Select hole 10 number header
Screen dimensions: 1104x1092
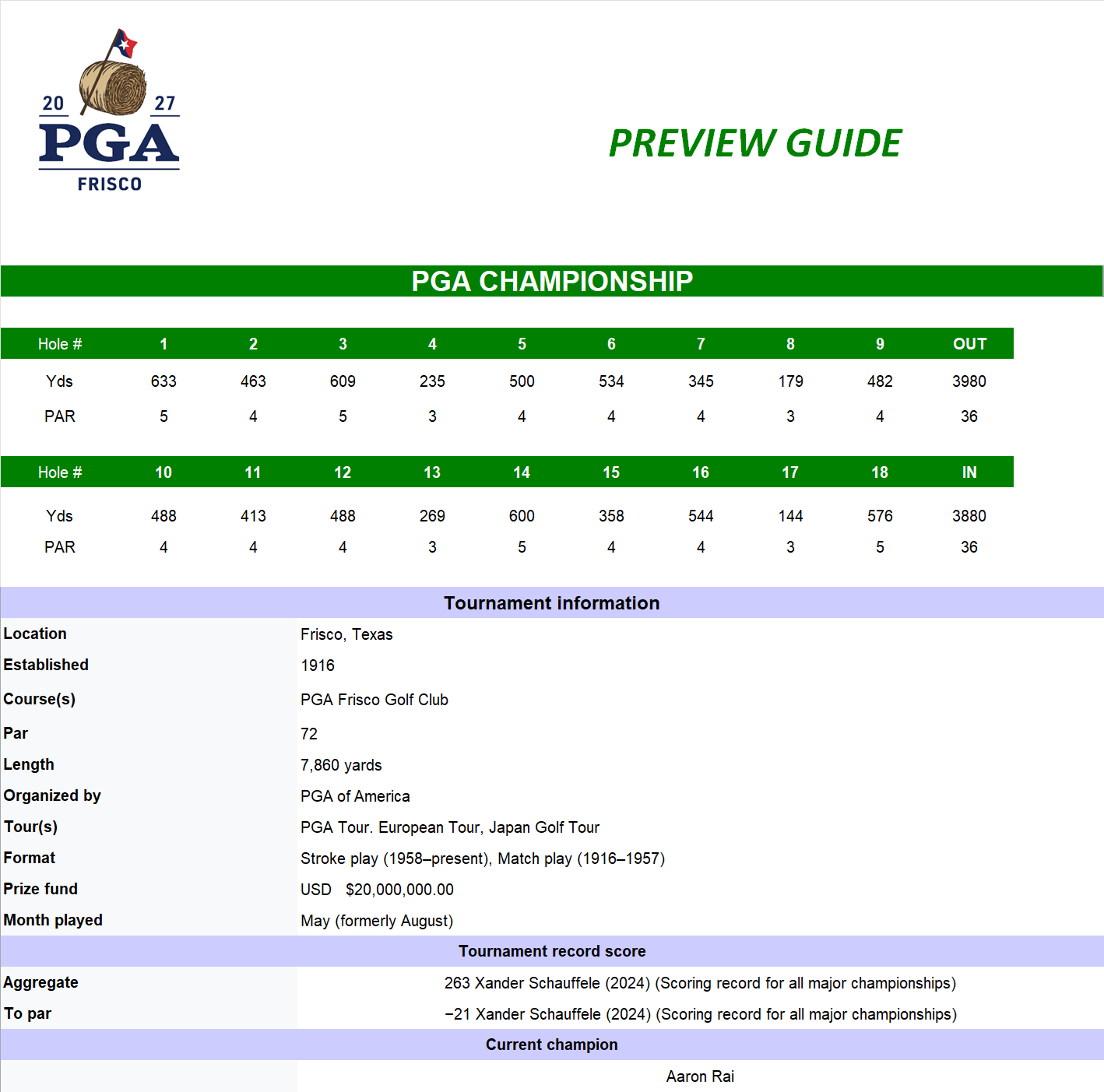point(163,472)
